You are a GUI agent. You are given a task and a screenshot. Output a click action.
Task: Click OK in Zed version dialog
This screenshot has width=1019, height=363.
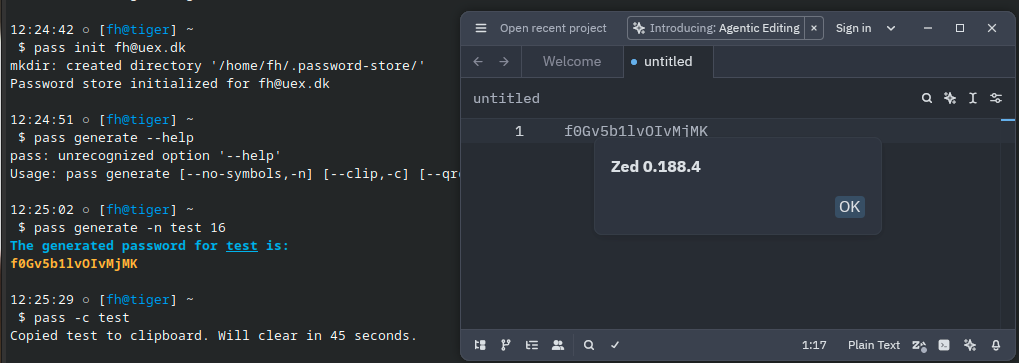(x=849, y=207)
